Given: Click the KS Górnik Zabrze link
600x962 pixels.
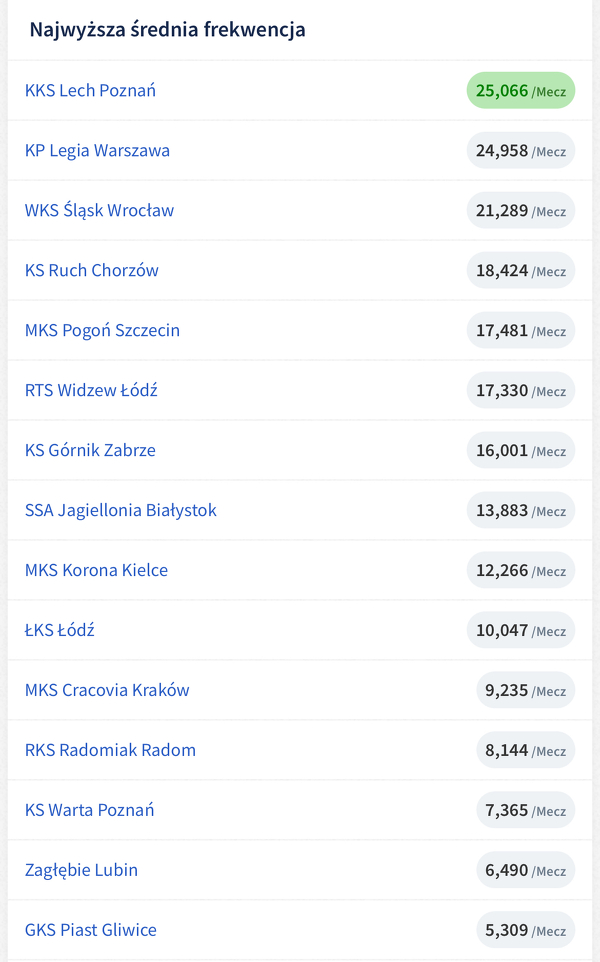Looking at the screenshot, I should [90, 451].
